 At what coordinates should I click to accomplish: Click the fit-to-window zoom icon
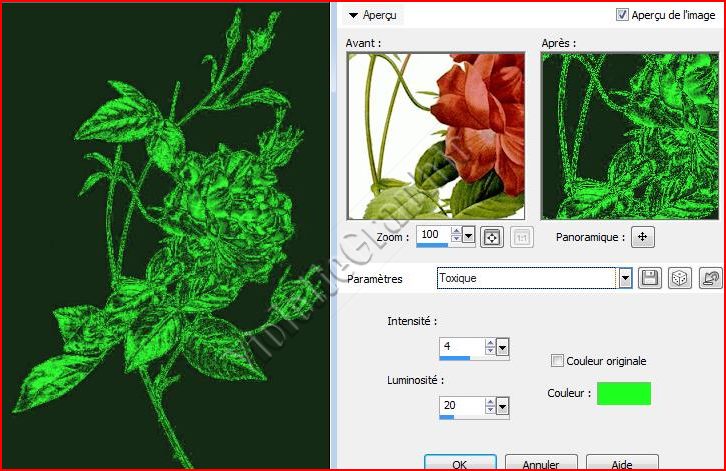pos(491,237)
